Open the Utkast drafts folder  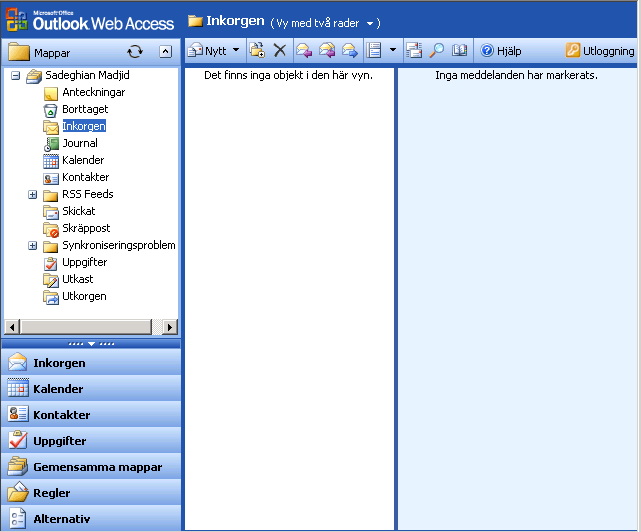click(78, 279)
